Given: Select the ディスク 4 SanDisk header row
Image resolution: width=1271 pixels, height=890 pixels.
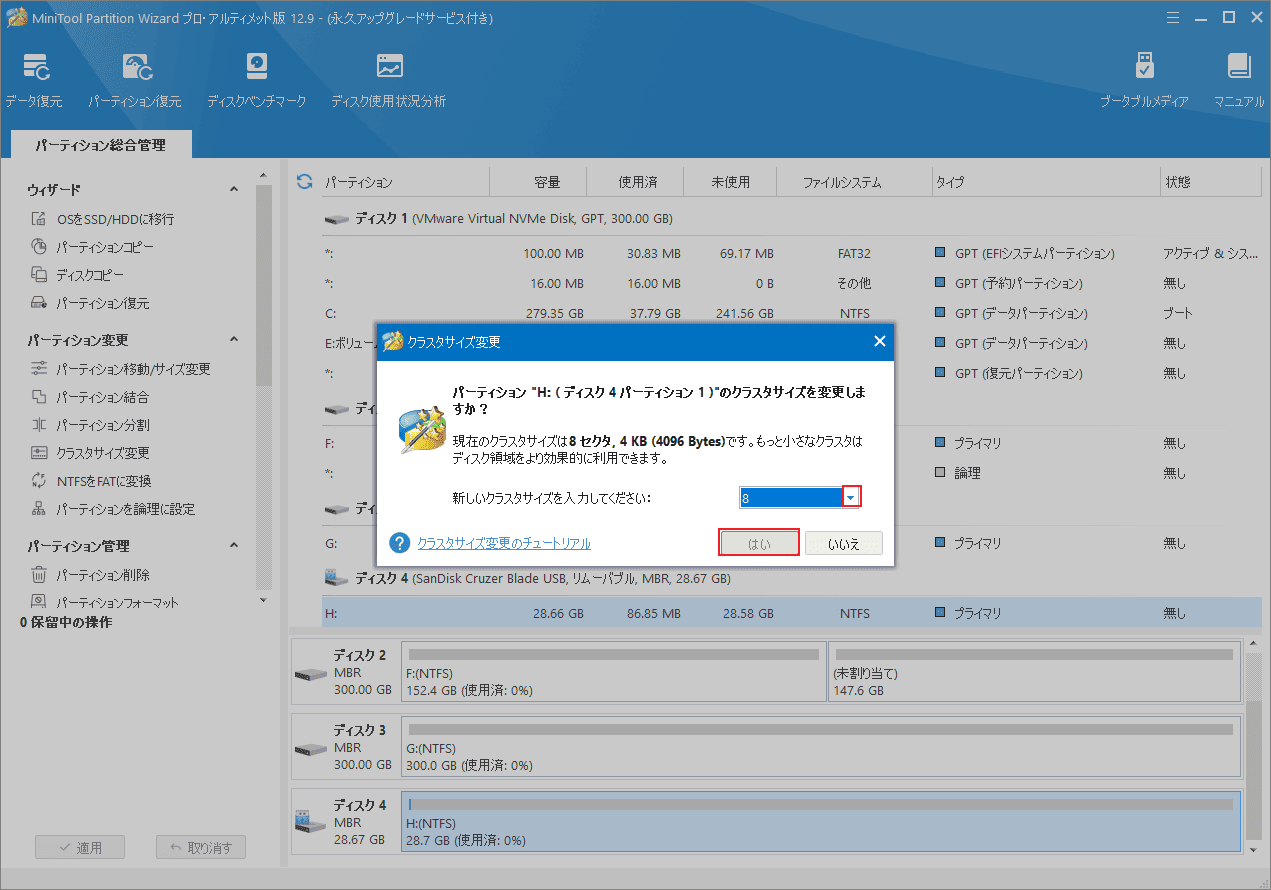Looking at the screenshot, I should (791, 578).
